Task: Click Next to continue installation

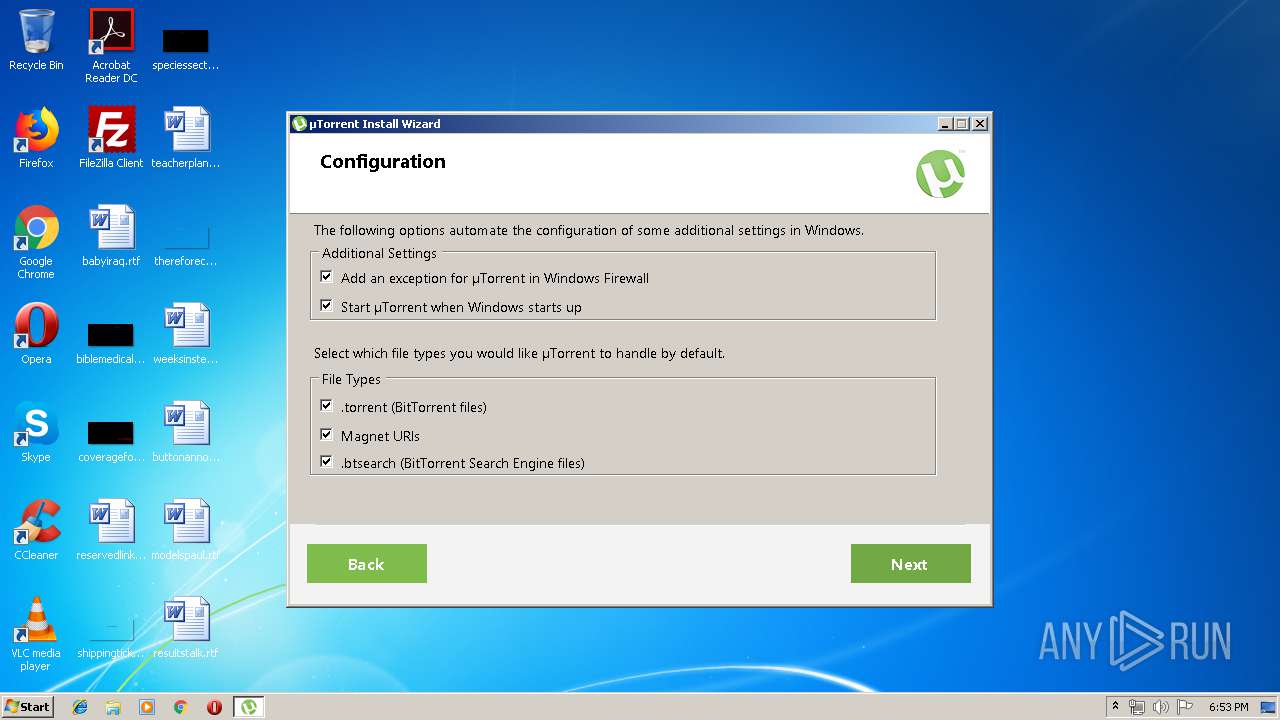Action: point(910,564)
